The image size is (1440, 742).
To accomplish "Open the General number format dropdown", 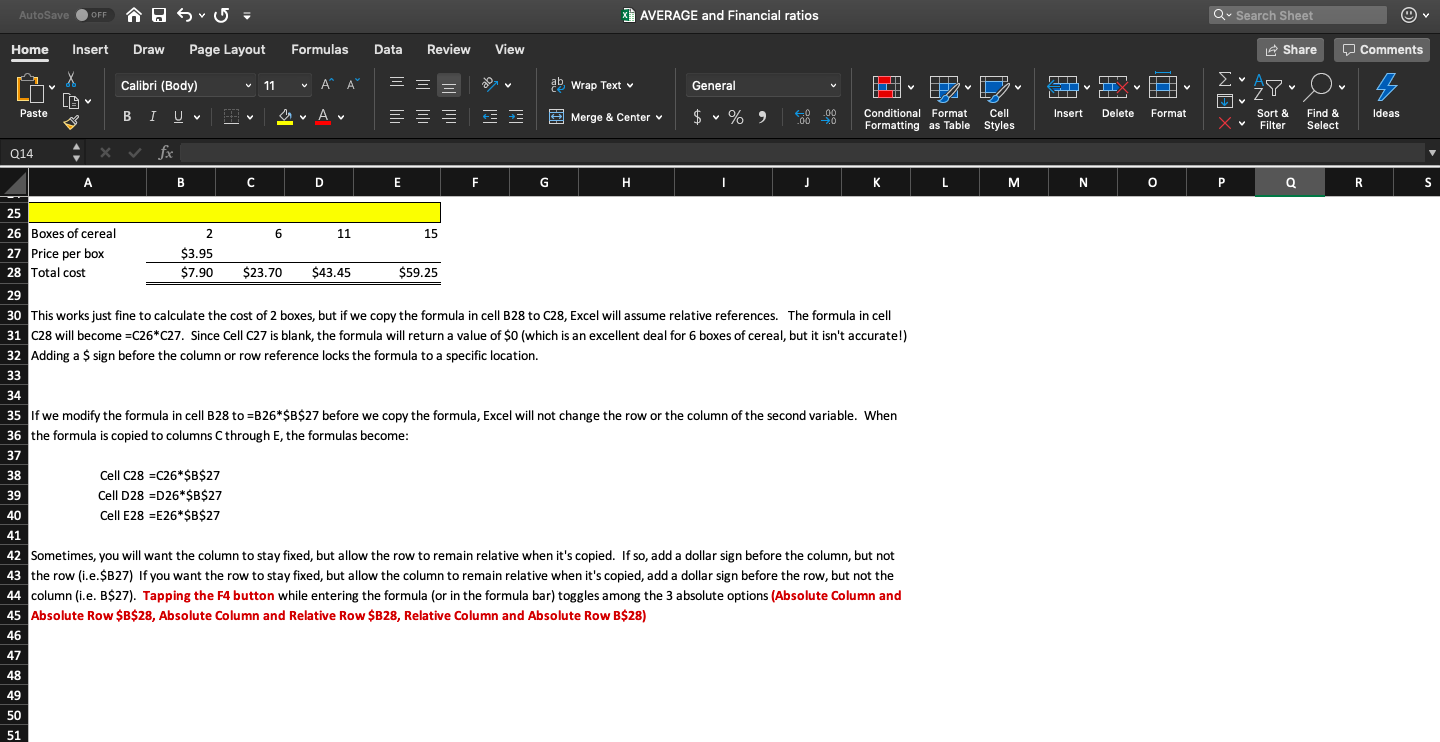I will point(762,85).
